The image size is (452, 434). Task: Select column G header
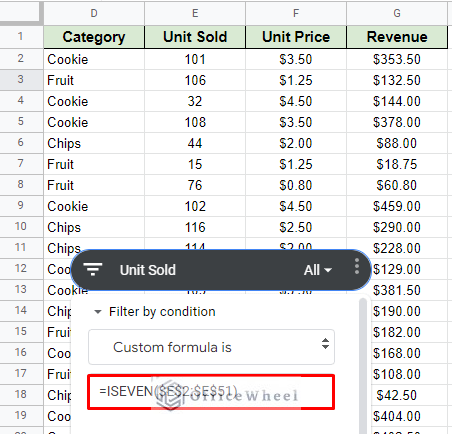click(397, 13)
